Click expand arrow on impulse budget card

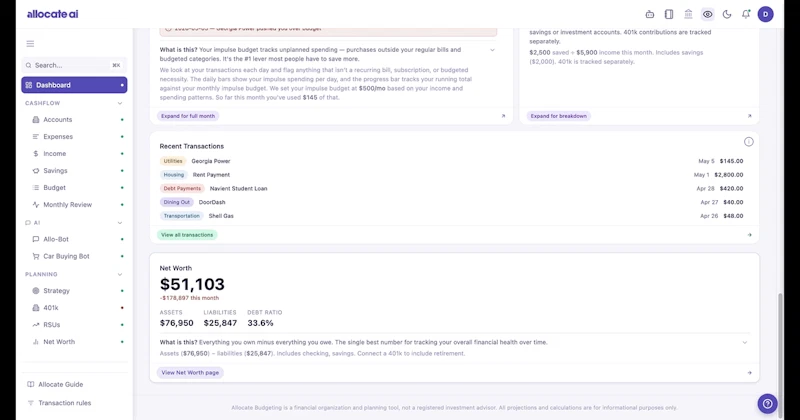tap(503, 116)
